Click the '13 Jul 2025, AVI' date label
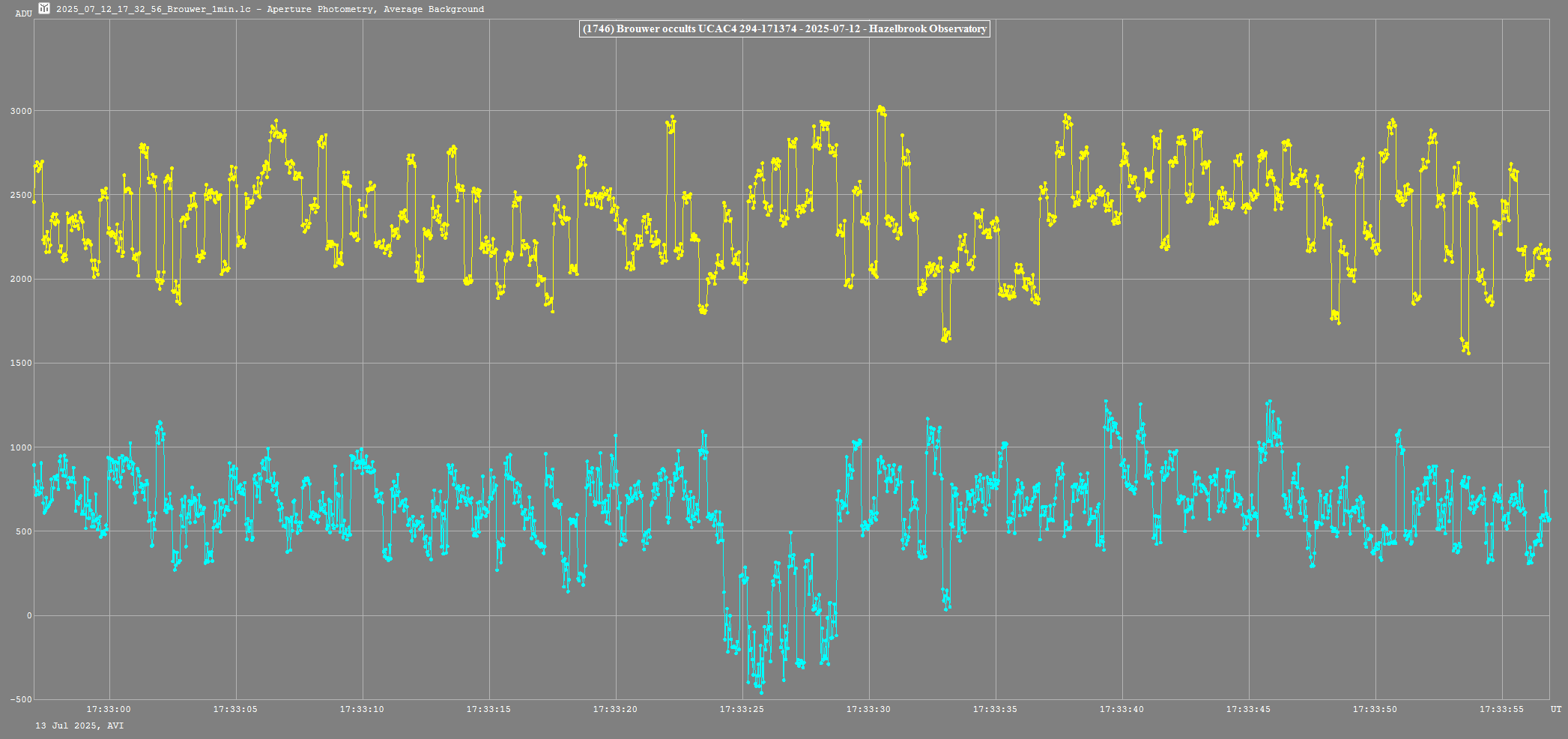Screen dimensions: 1568x739 (79, 726)
